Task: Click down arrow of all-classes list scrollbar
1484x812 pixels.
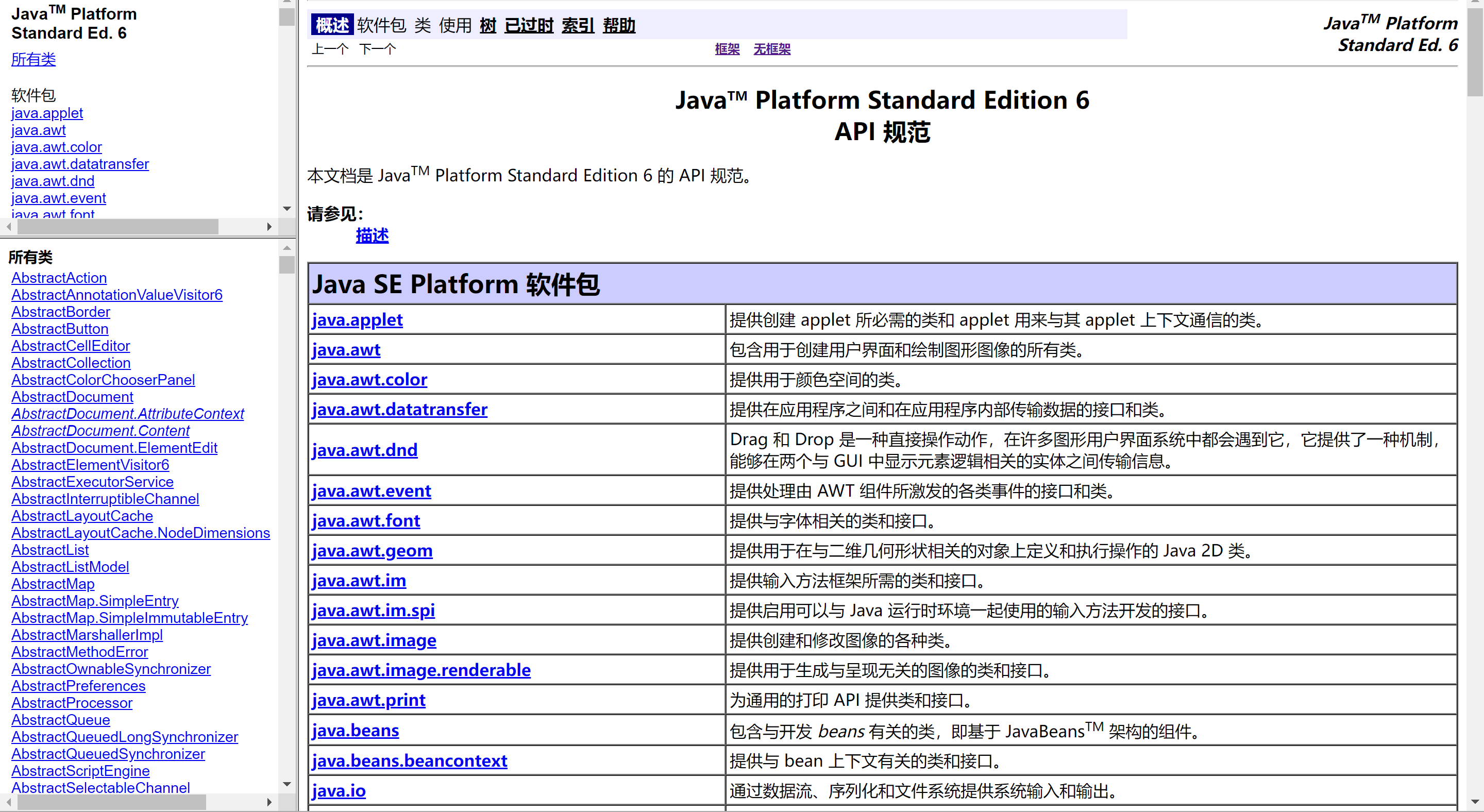Action: 286,784
